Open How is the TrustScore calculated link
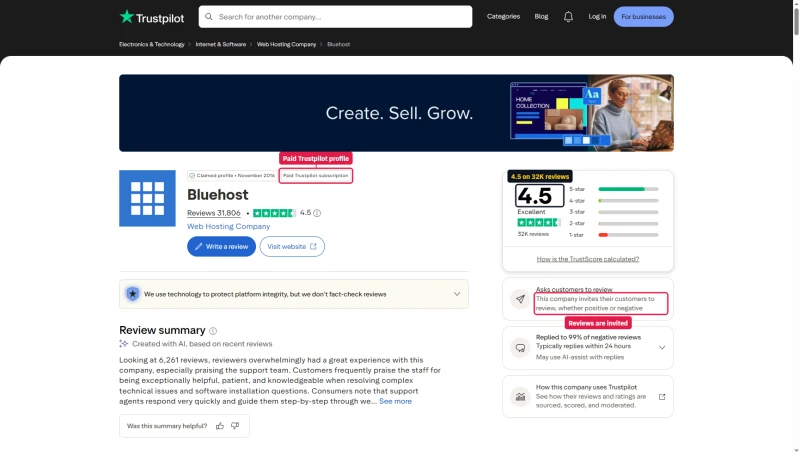The width and height of the screenshot is (800, 455). 588,259
